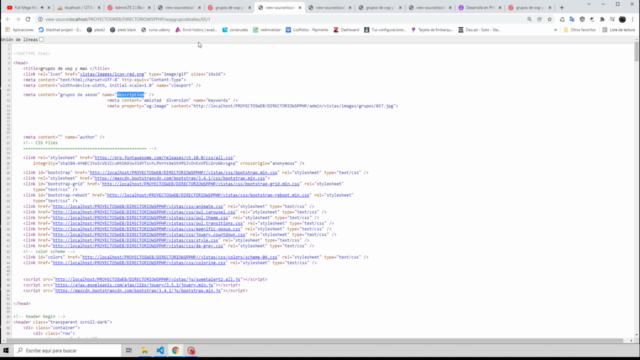The width and height of the screenshot is (640, 360).
Task: Open Visual Studio Code from the taskbar
Action: coord(160,351)
